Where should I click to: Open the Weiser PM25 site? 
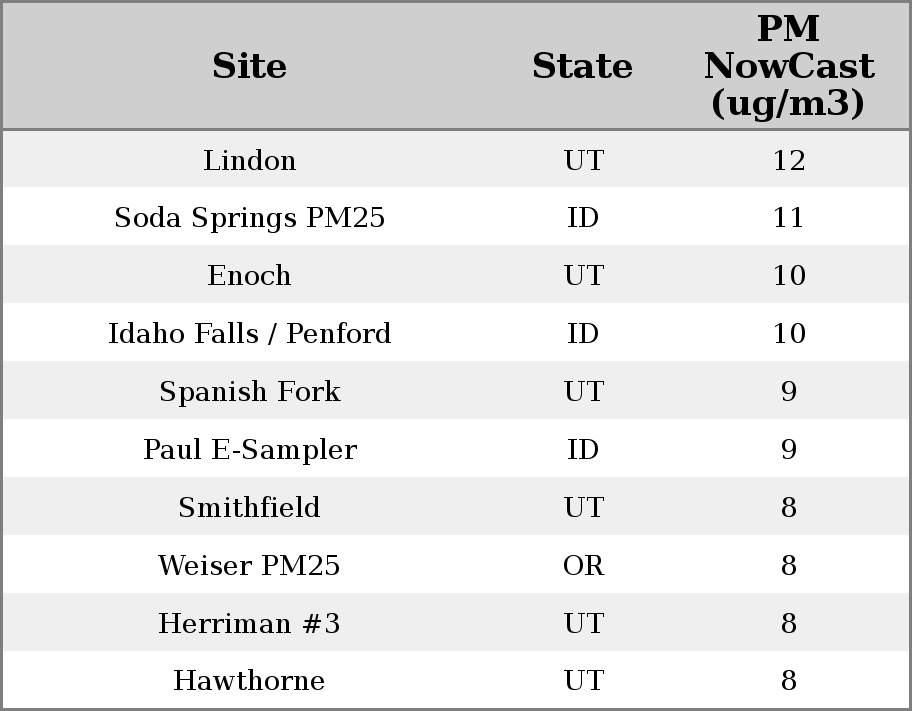[249, 566]
